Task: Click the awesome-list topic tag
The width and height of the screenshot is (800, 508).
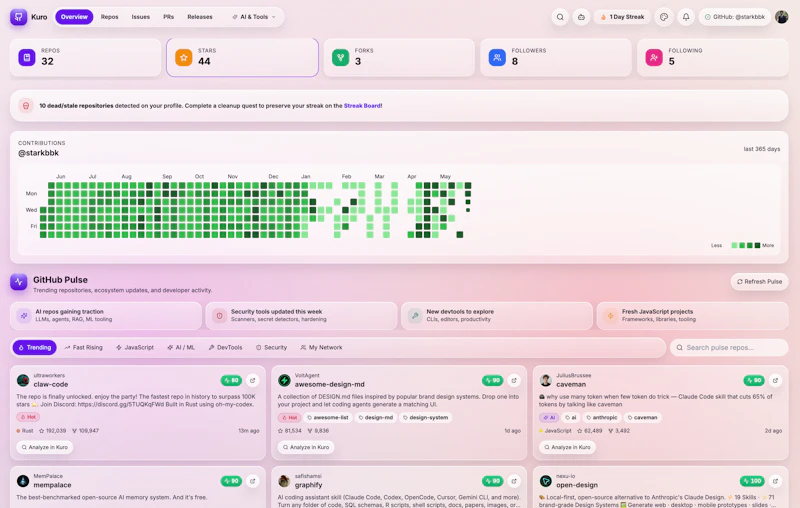Action: coord(328,417)
